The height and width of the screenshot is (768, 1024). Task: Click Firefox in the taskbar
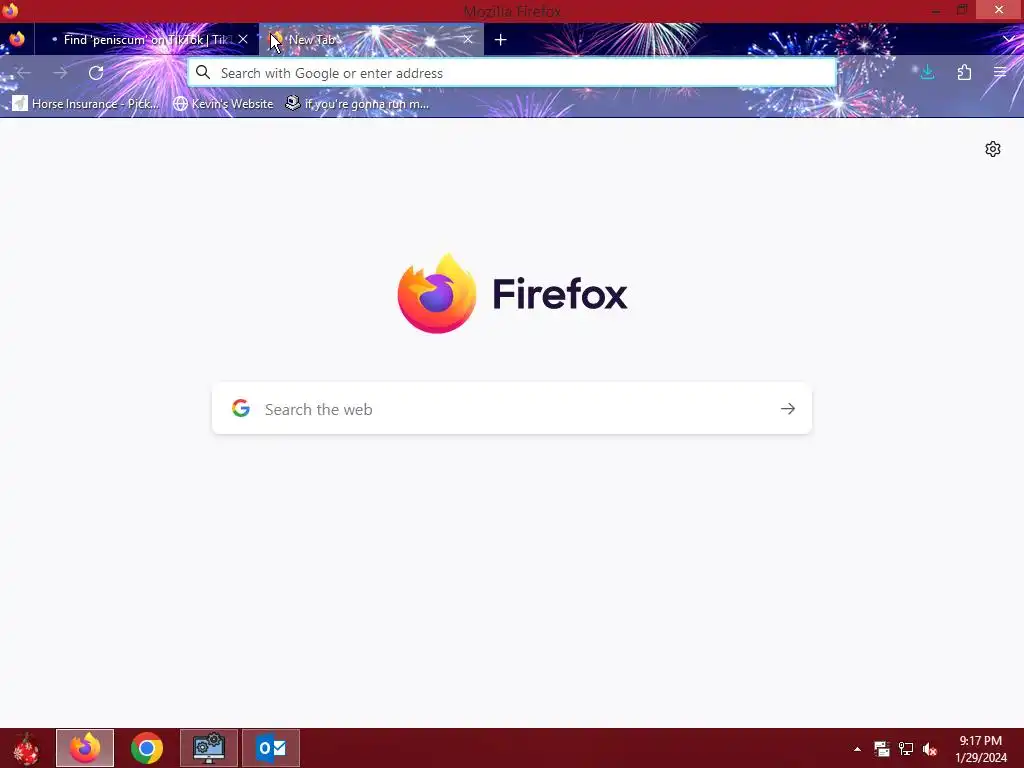pos(85,748)
